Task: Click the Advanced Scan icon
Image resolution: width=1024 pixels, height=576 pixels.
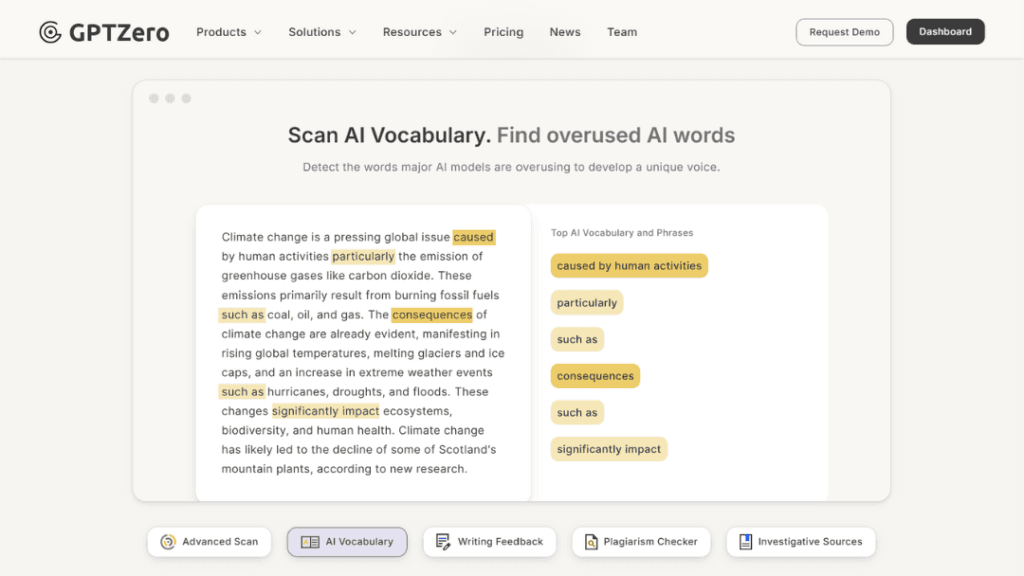Action: pyautogui.click(x=168, y=542)
